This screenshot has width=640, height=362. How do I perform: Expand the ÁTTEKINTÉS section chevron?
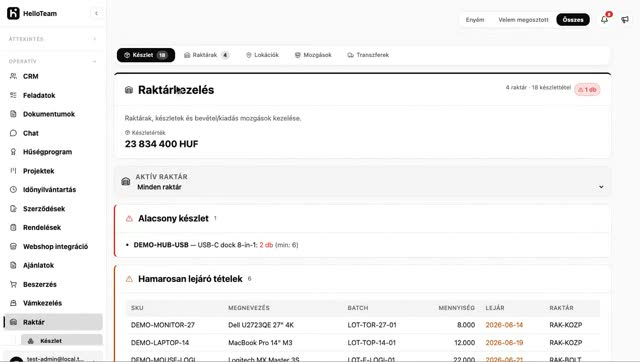[x=95, y=39]
